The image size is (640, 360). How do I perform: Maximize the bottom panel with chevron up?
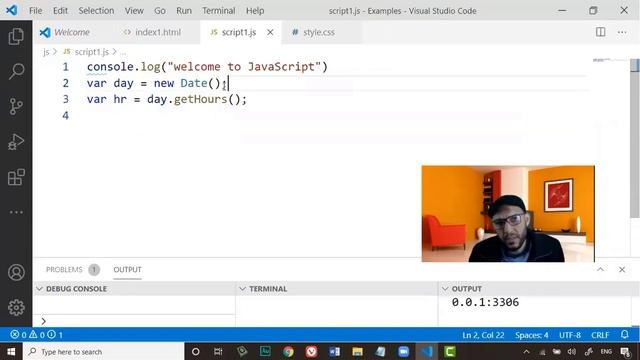coord(600,269)
